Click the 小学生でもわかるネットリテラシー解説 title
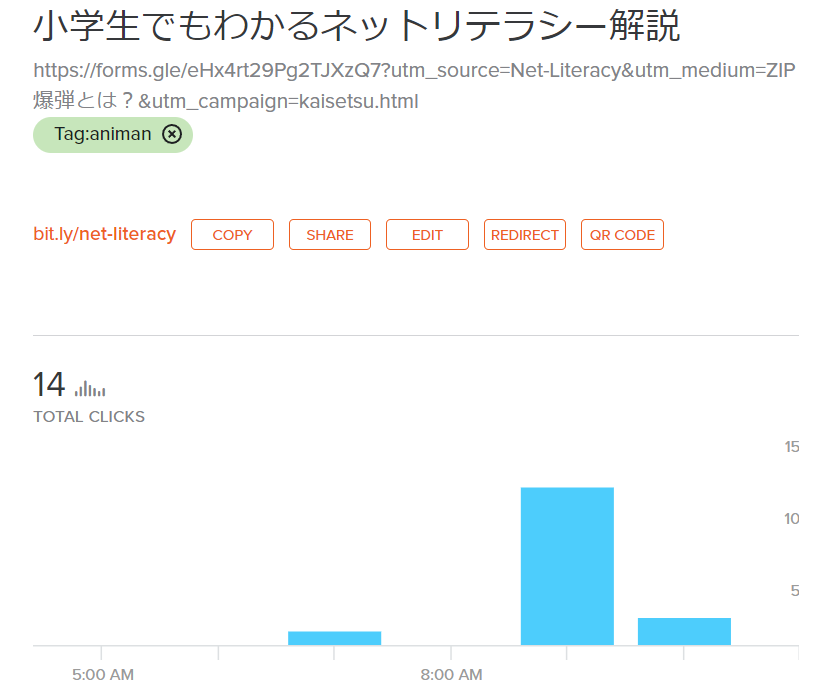The width and height of the screenshot is (819, 694). click(x=357, y=27)
